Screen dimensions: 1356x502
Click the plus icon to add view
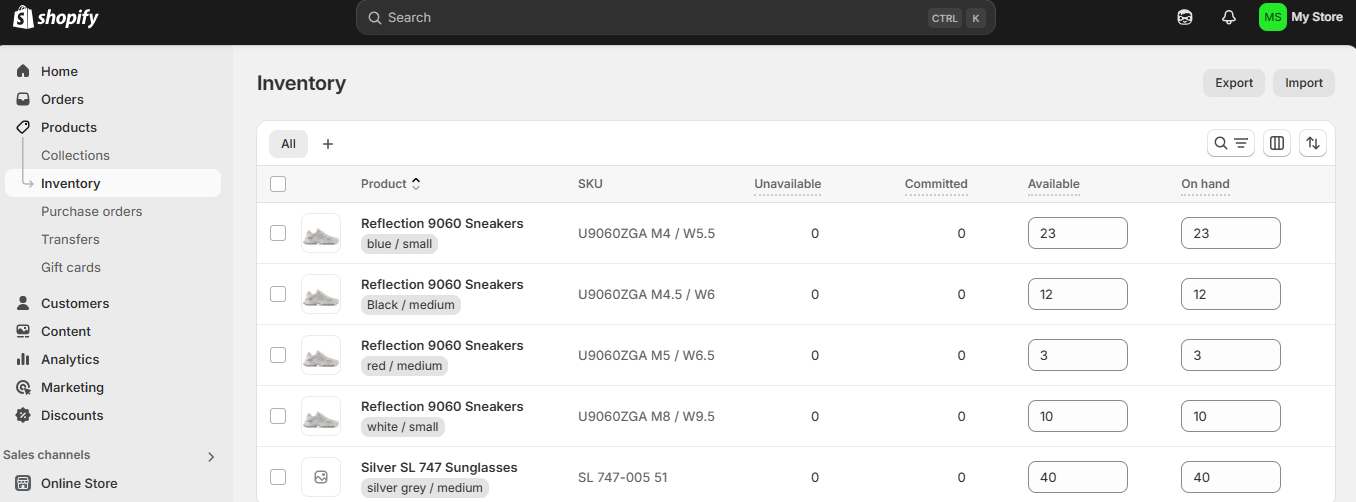(x=328, y=144)
